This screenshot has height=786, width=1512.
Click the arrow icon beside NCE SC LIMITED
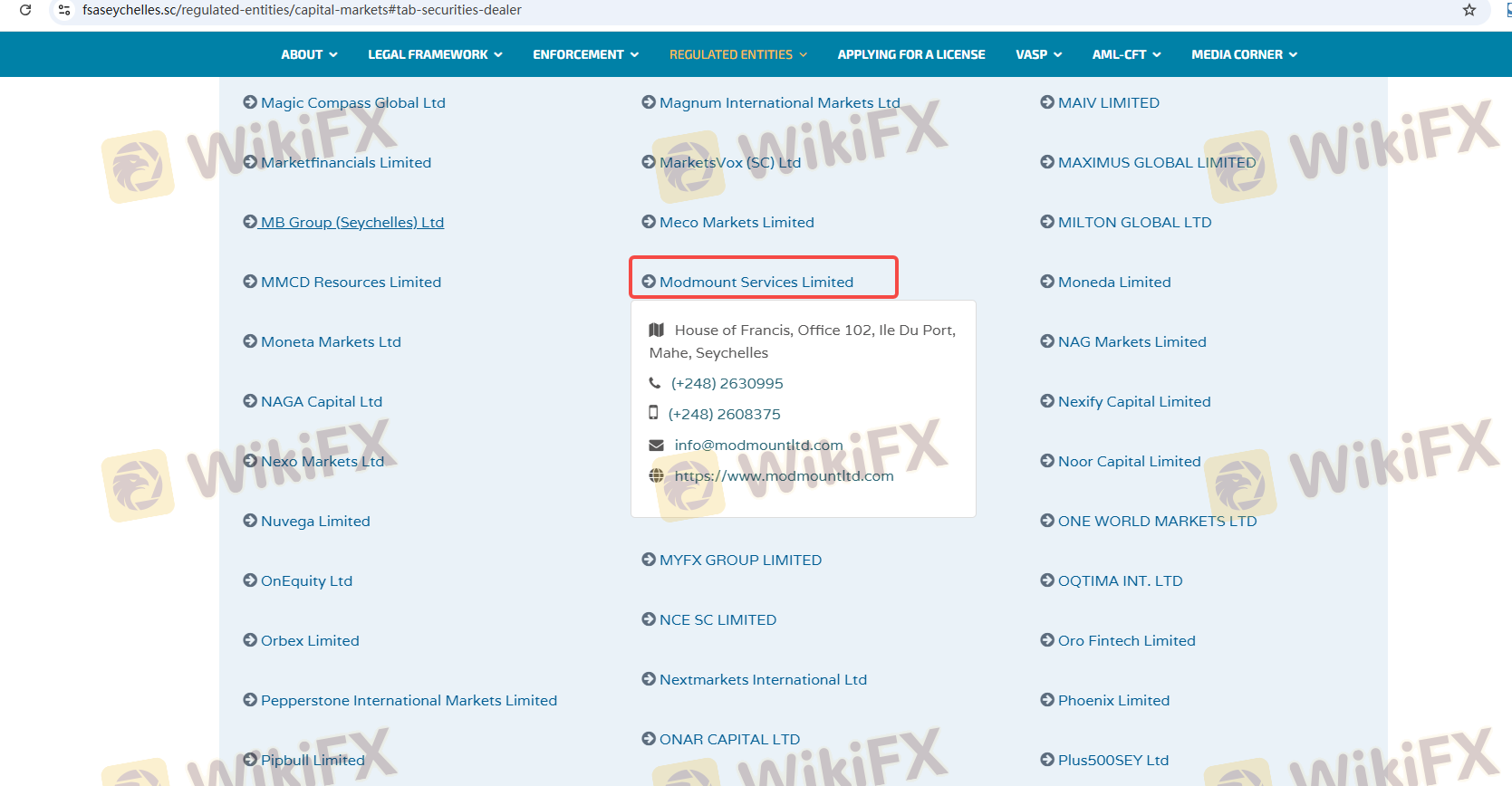649,619
